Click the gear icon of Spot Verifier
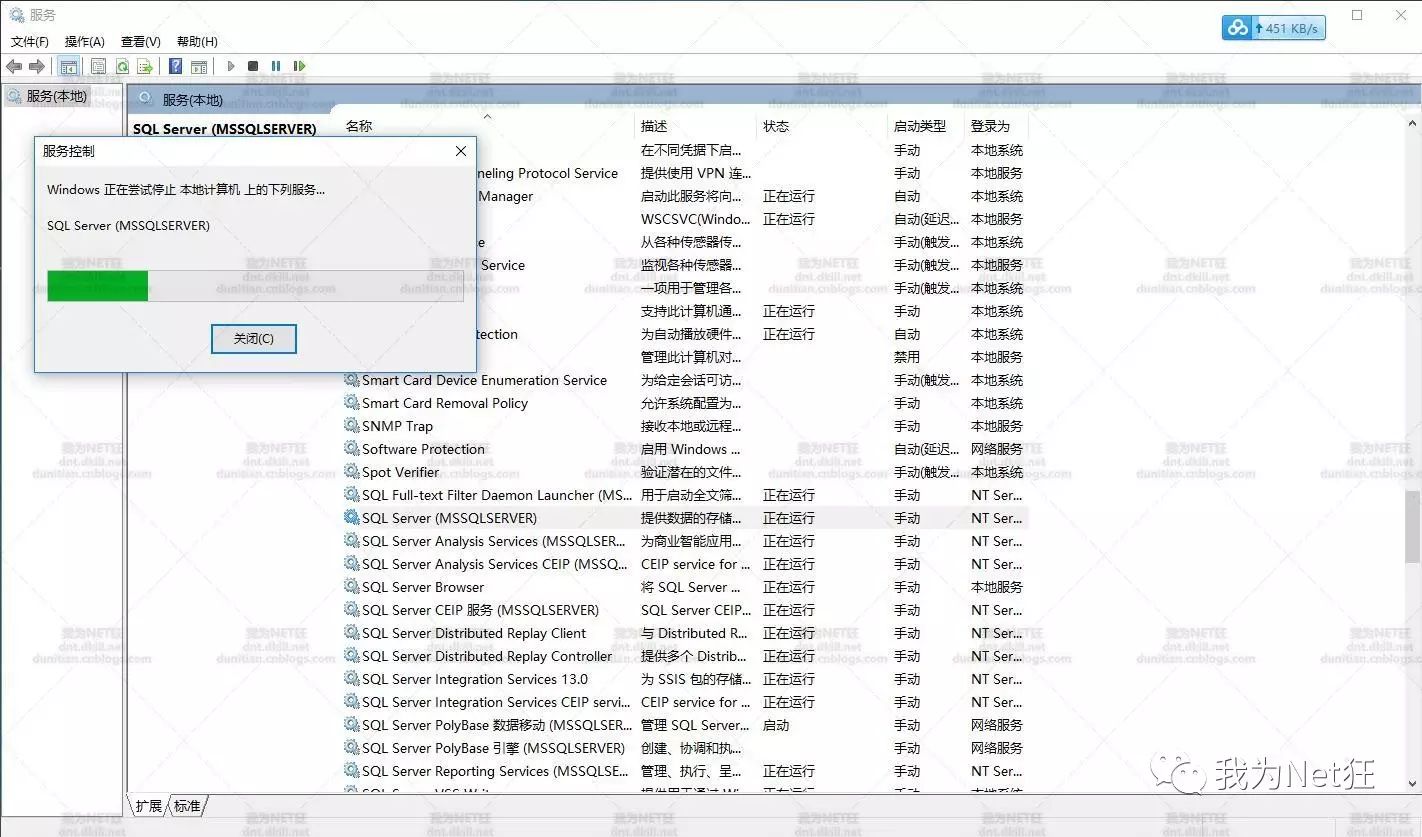 click(x=352, y=471)
